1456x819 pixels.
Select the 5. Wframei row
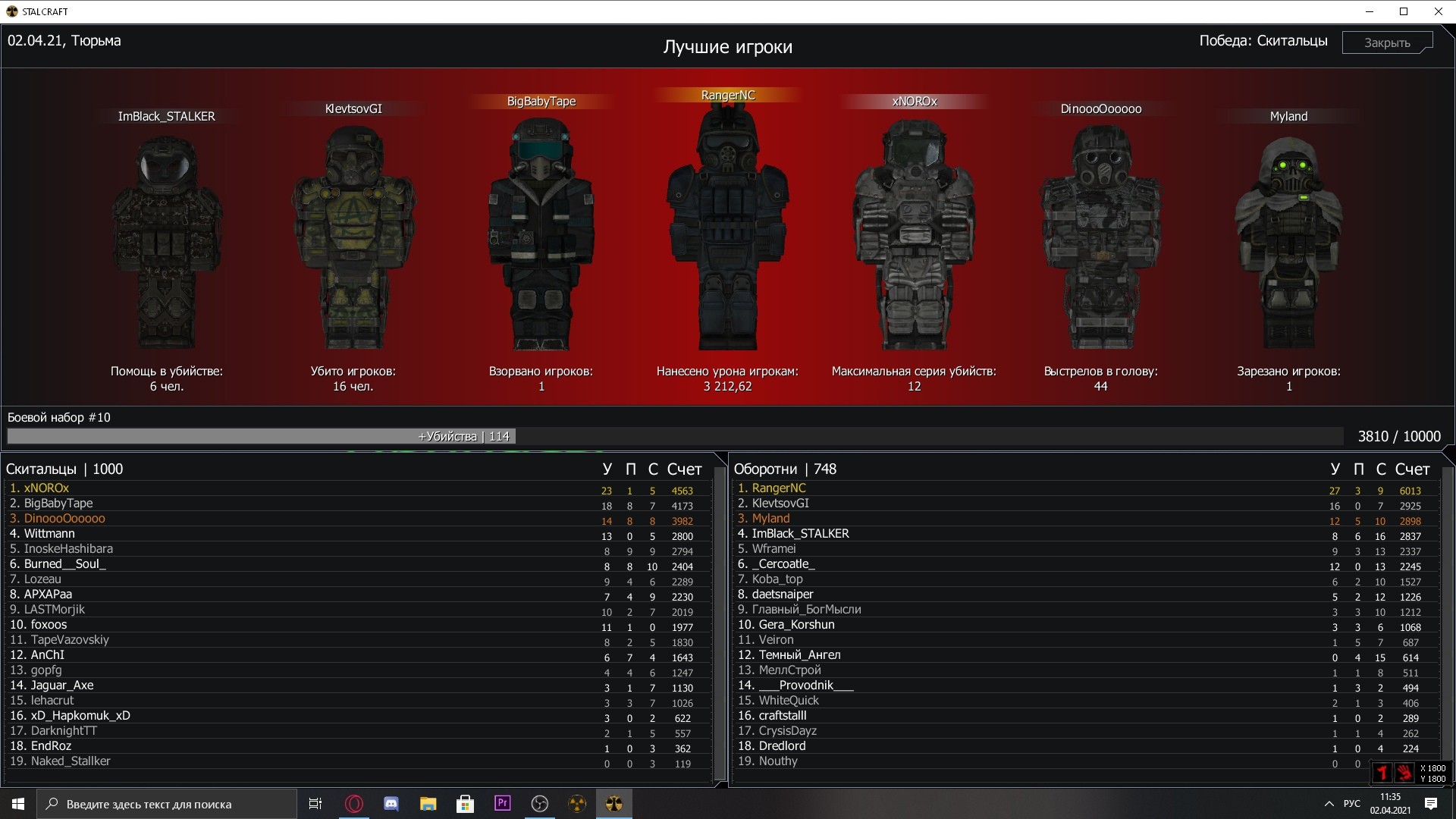[1086, 549]
